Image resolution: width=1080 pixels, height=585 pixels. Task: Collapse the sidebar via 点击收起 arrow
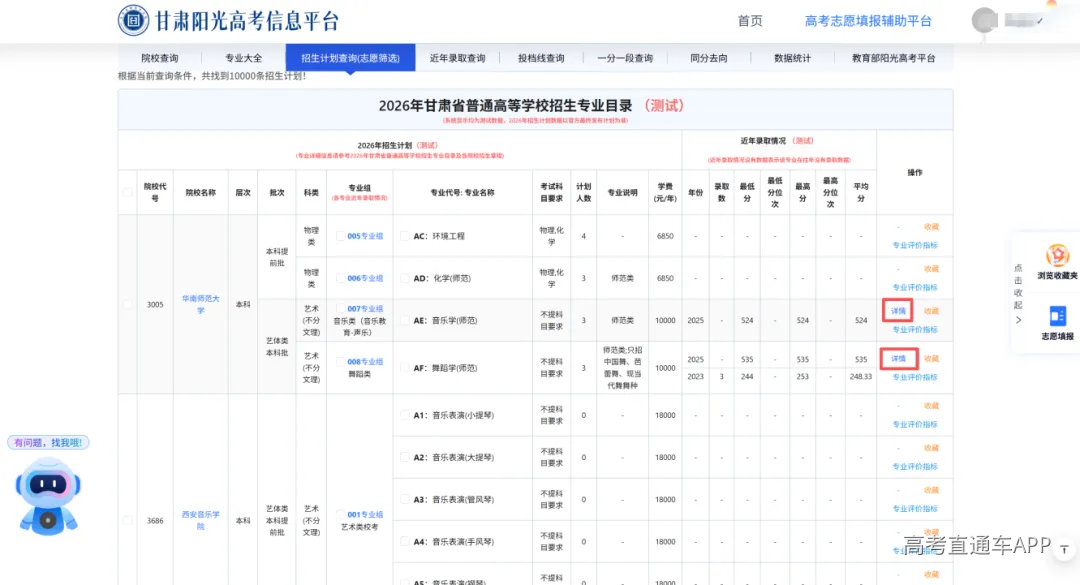1018,320
